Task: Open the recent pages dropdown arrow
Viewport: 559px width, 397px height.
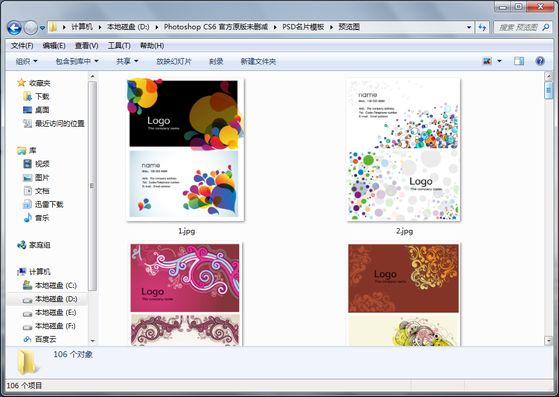Action: pos(42,28)
